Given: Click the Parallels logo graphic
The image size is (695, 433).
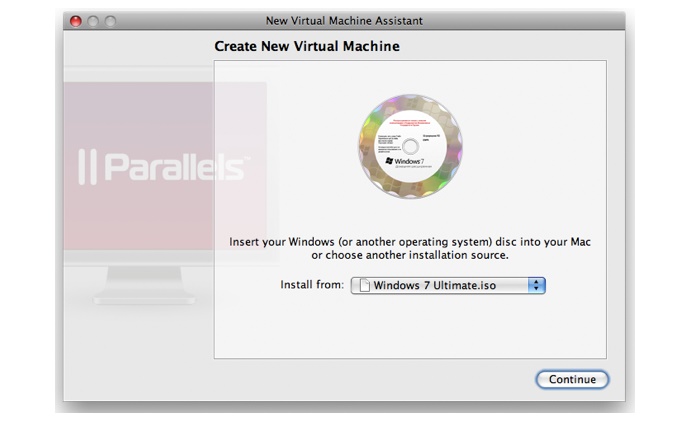Looking at the screenshot, I should click(164, 167).
